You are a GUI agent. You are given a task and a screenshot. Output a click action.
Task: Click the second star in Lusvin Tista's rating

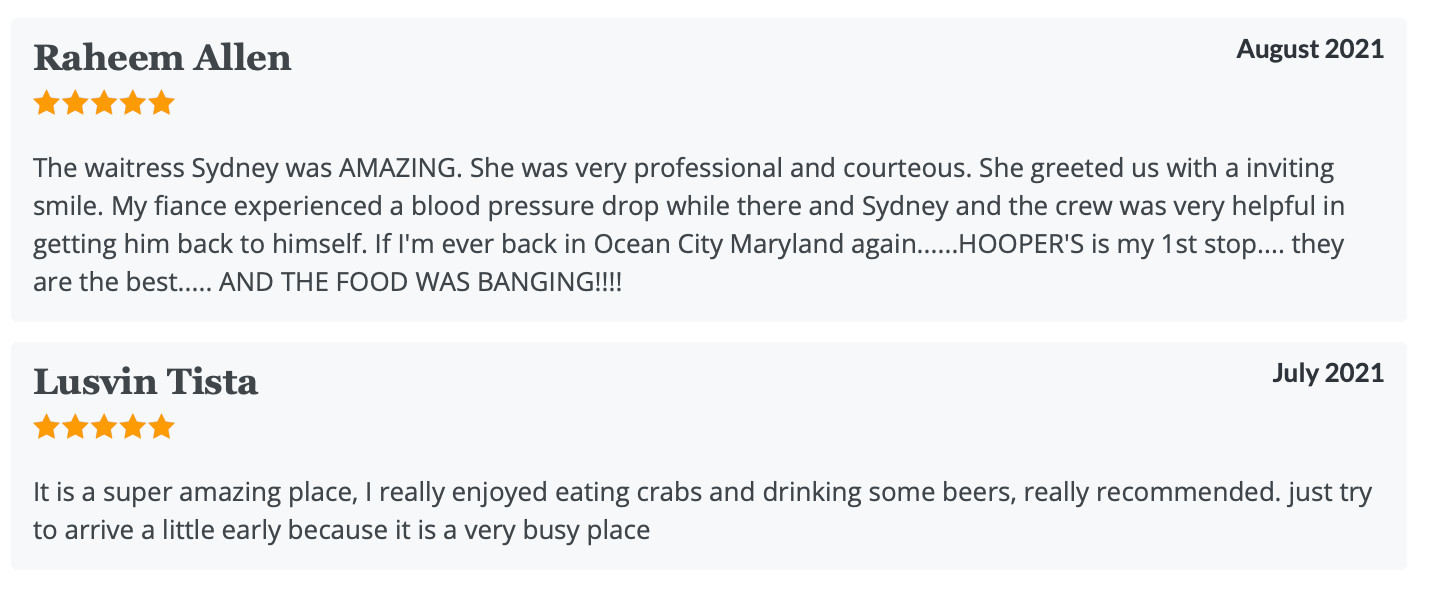pos(75,428)
